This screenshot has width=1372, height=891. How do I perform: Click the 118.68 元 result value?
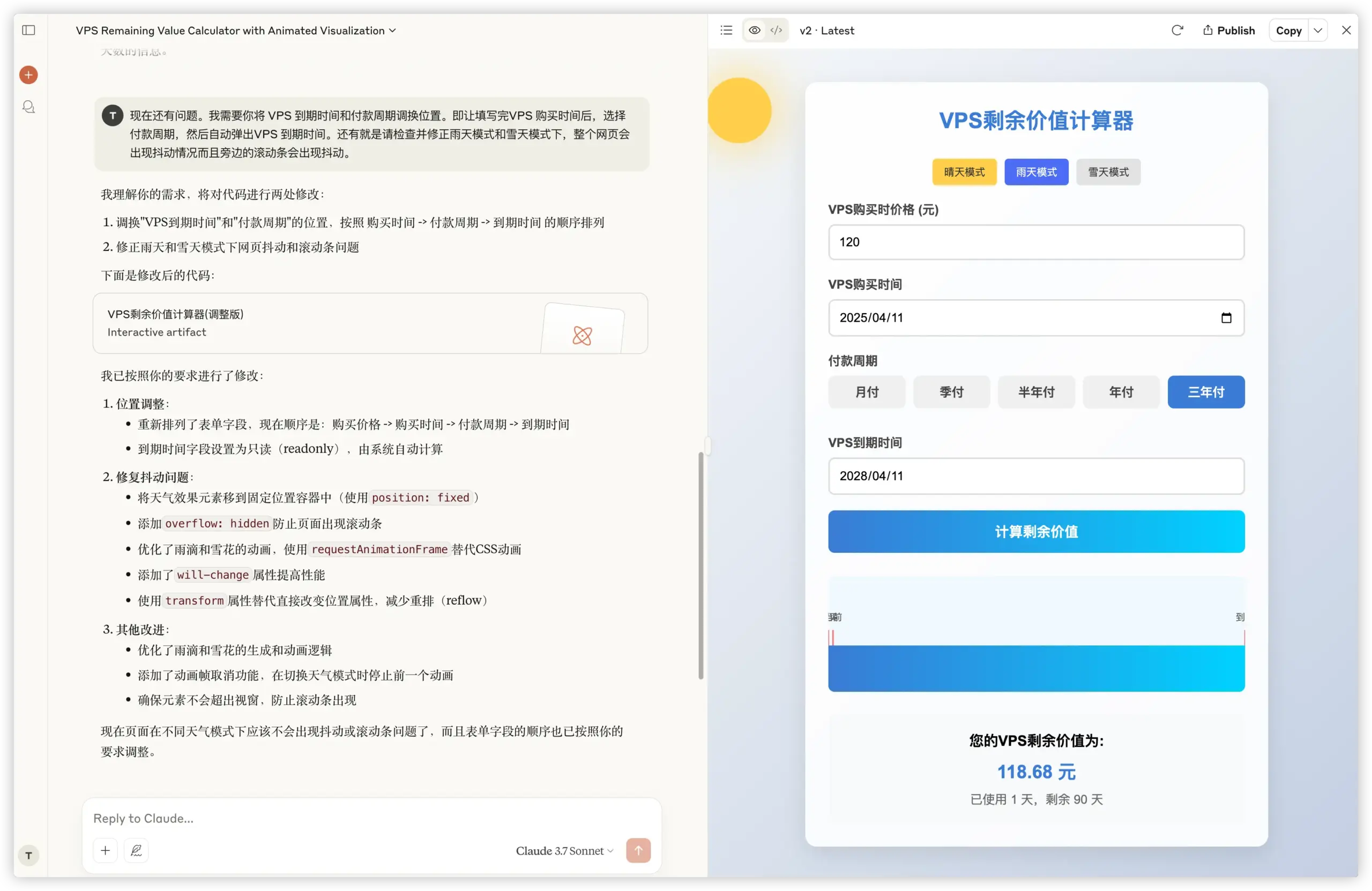coord(1036,771)
